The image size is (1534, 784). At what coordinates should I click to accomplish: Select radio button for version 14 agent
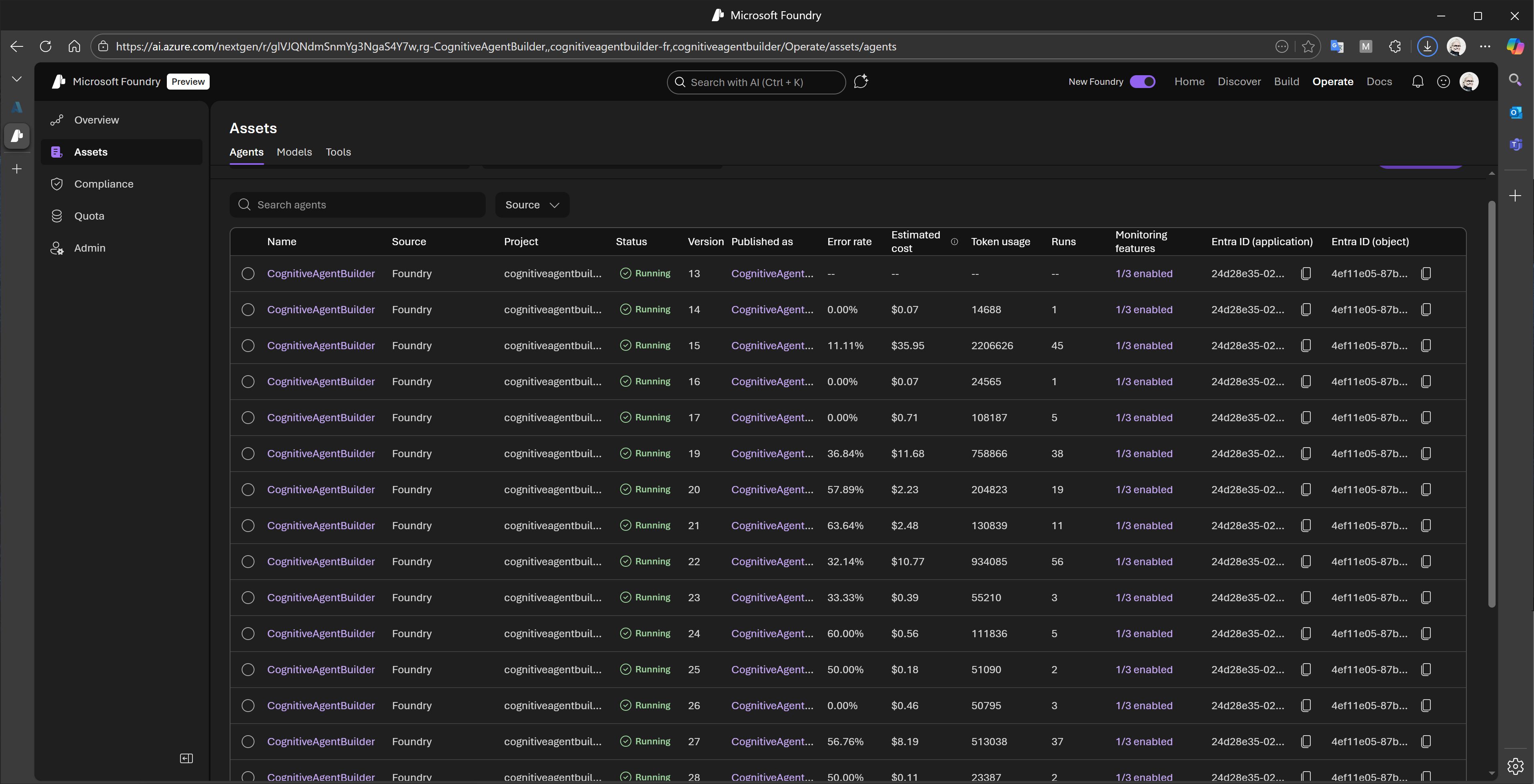(248, 310)
